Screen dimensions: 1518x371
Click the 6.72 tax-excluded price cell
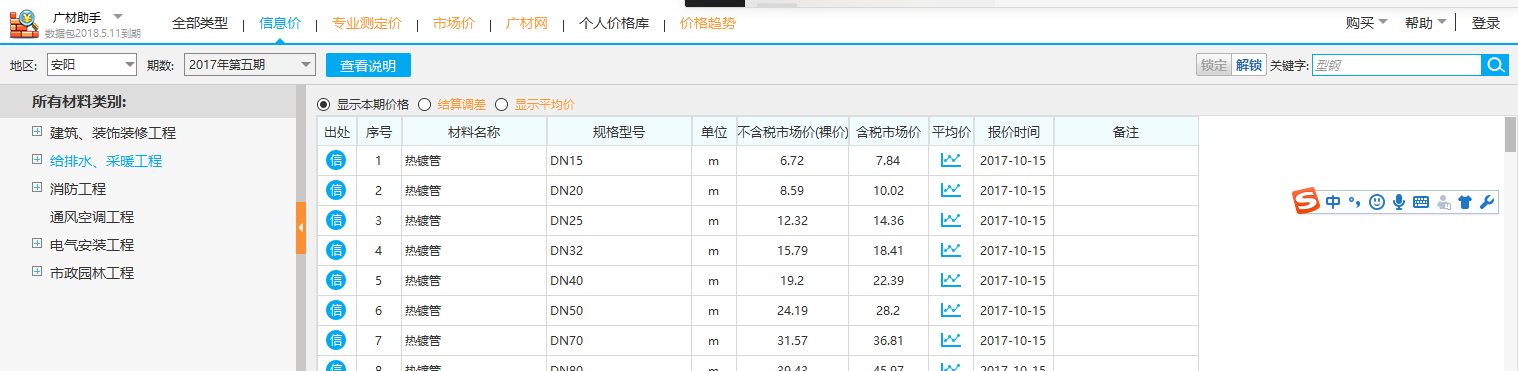pyautogui.click(x=792, y=161)
